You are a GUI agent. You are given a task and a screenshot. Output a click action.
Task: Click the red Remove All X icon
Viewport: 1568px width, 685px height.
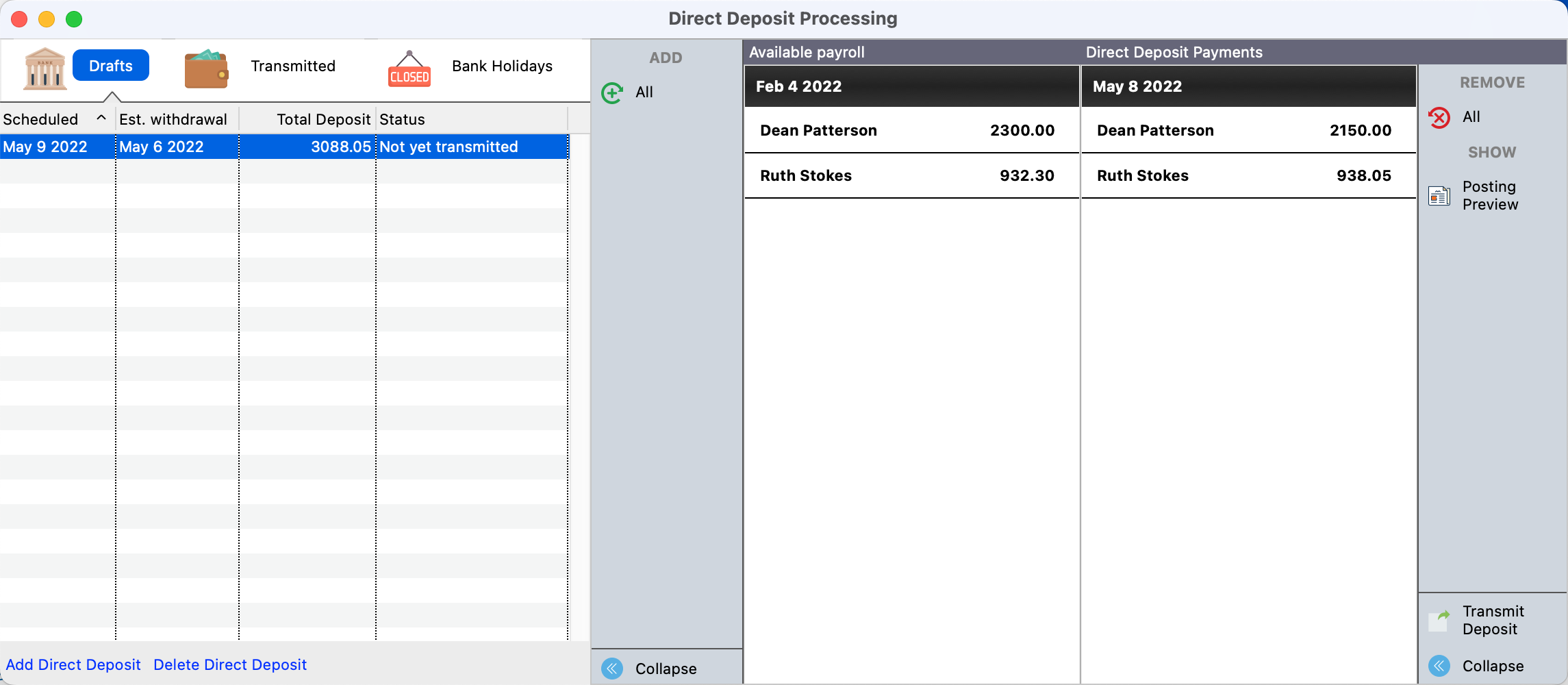click(1439, 118)
